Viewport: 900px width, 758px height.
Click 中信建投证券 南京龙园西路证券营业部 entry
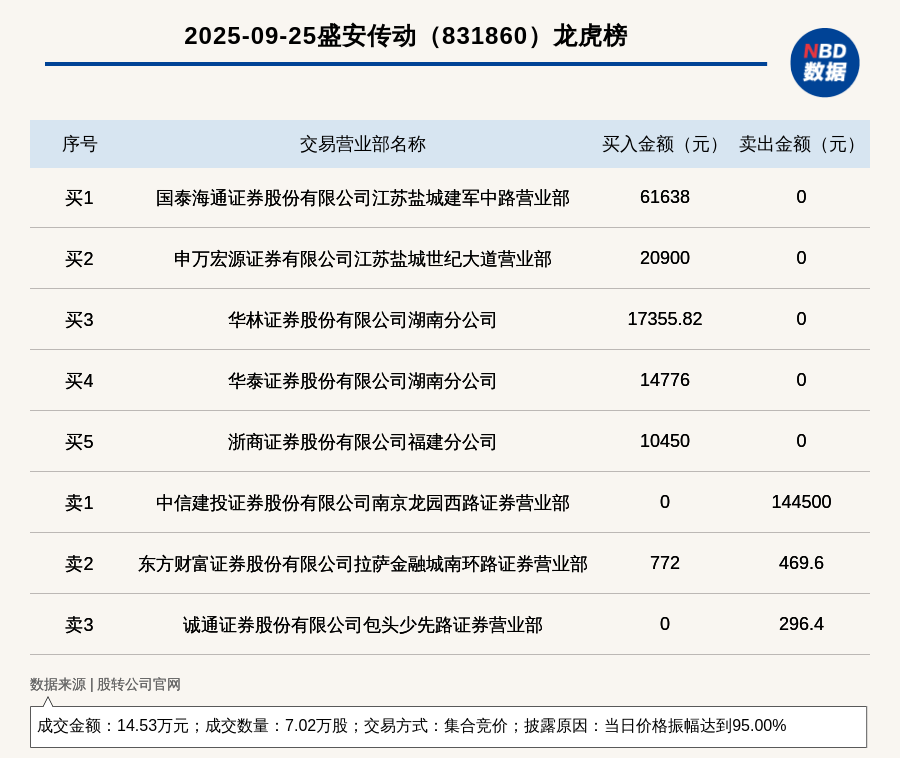click(x=362, y=503)
